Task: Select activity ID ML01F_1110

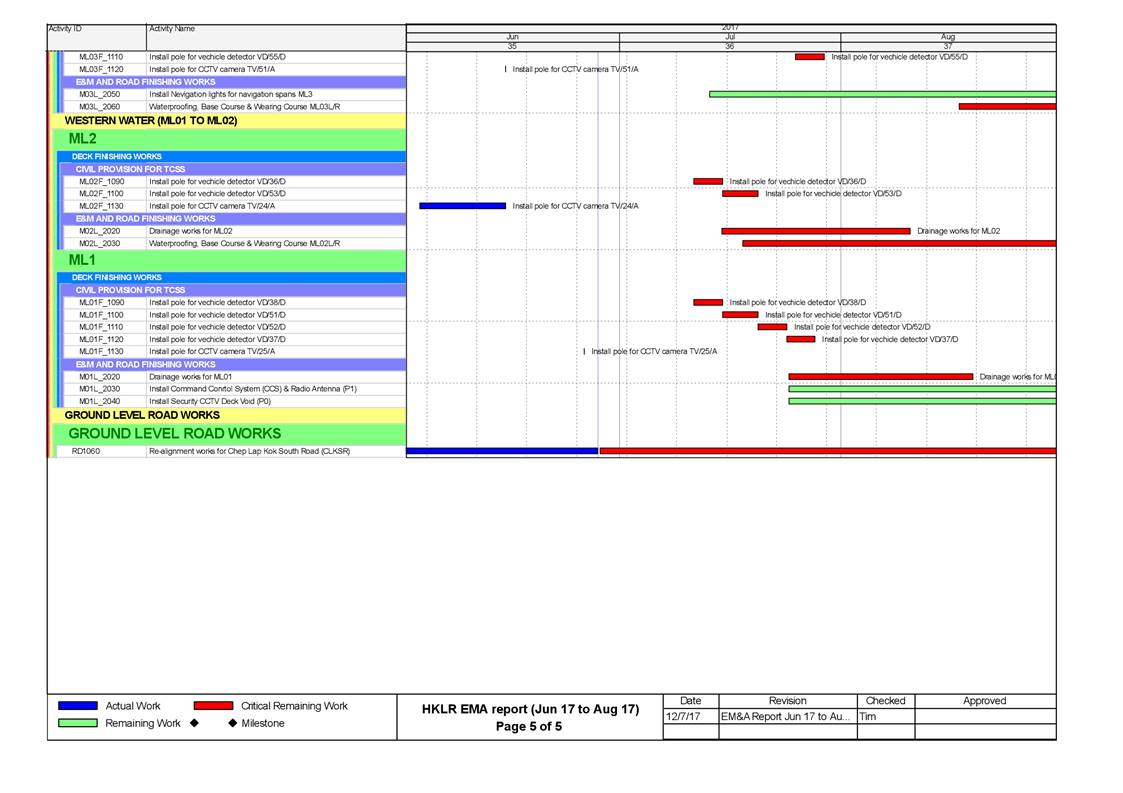Action: coord(101,327)
